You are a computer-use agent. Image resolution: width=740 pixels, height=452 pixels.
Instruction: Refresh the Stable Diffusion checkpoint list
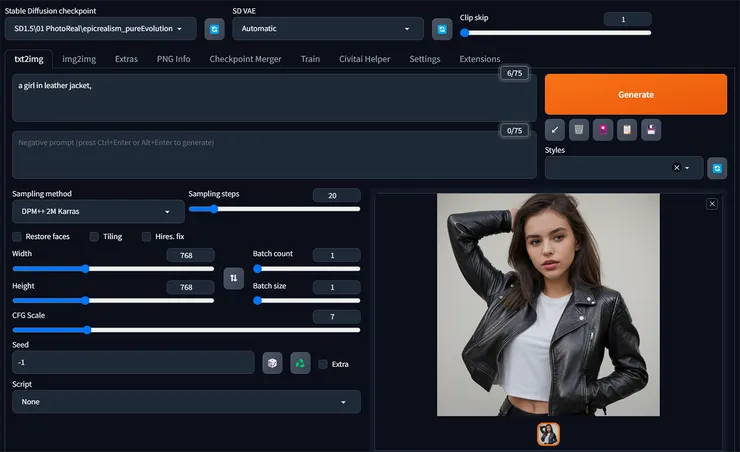click(214, 29)
